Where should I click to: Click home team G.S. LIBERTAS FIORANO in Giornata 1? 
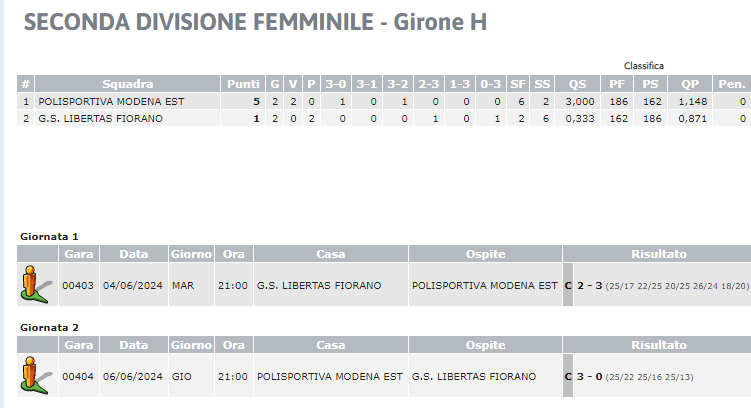(x=319, y=285)
